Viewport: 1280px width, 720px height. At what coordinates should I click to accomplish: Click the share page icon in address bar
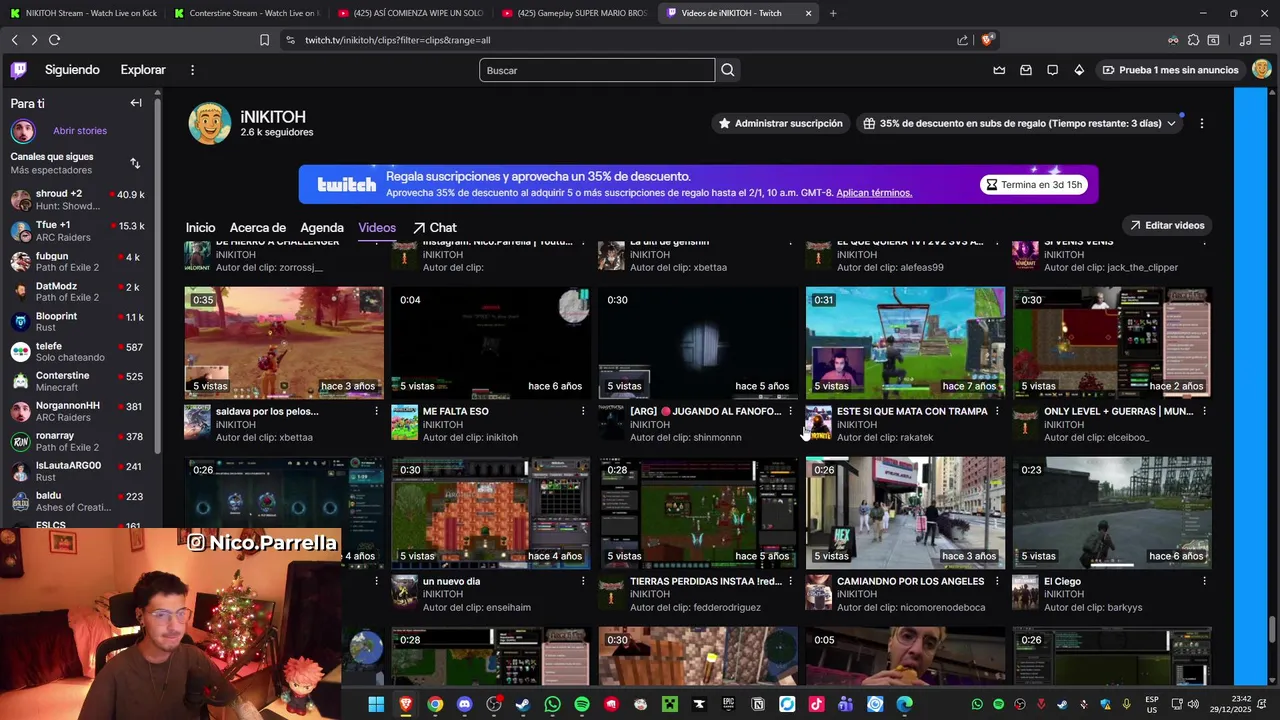pyautogui.click(x=962, y=40)
